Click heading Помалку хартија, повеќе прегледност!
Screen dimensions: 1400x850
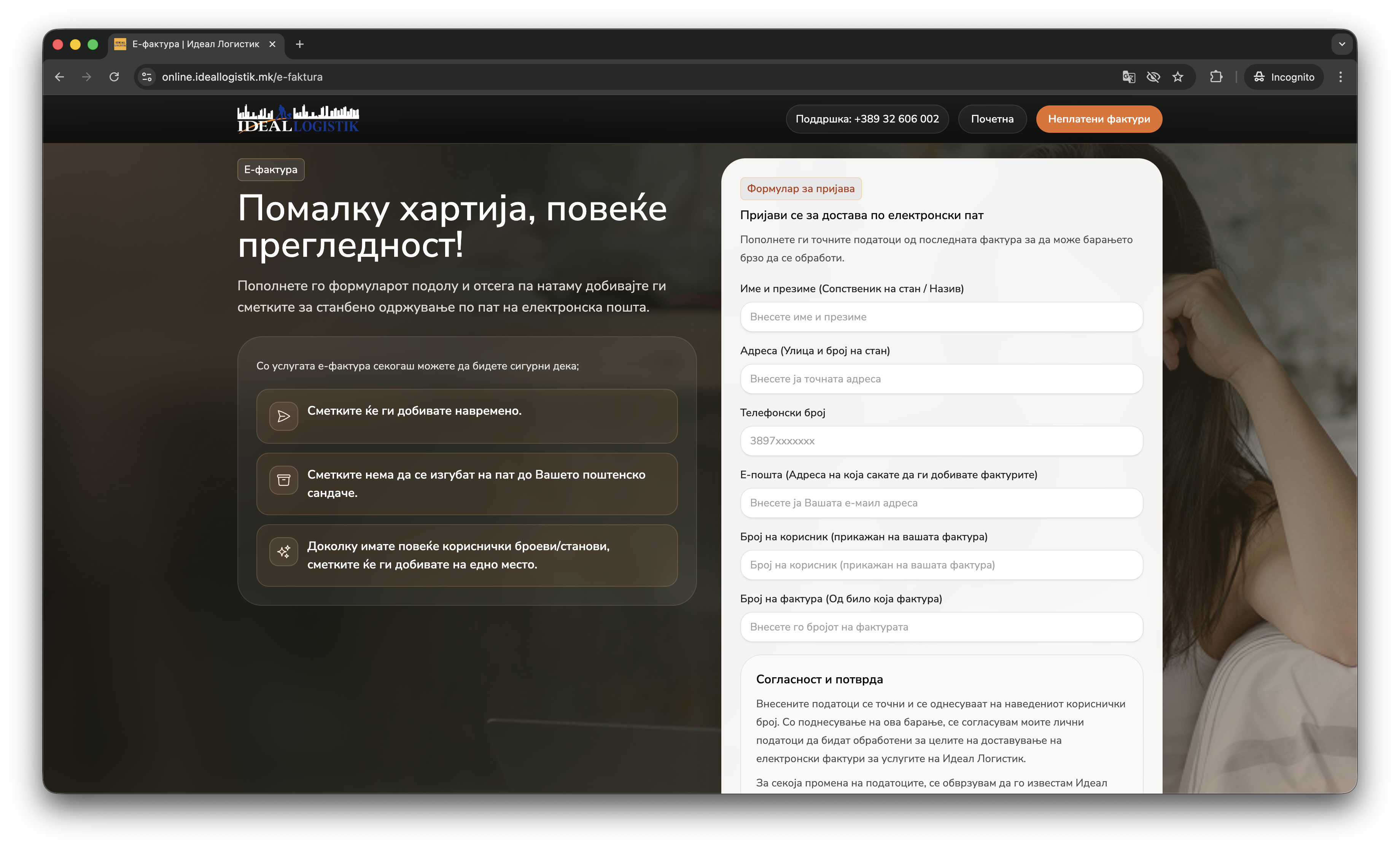pos(452,227)
